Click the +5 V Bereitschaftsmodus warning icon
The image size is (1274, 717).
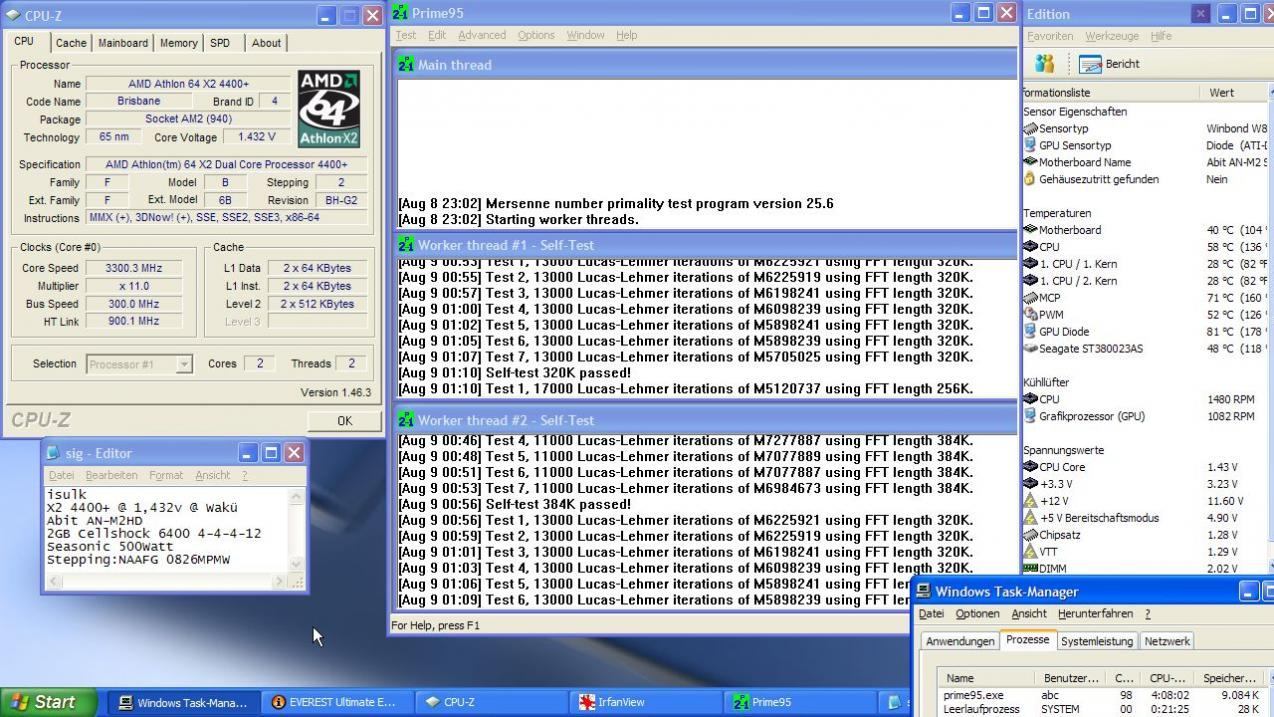coord(1030,518)
